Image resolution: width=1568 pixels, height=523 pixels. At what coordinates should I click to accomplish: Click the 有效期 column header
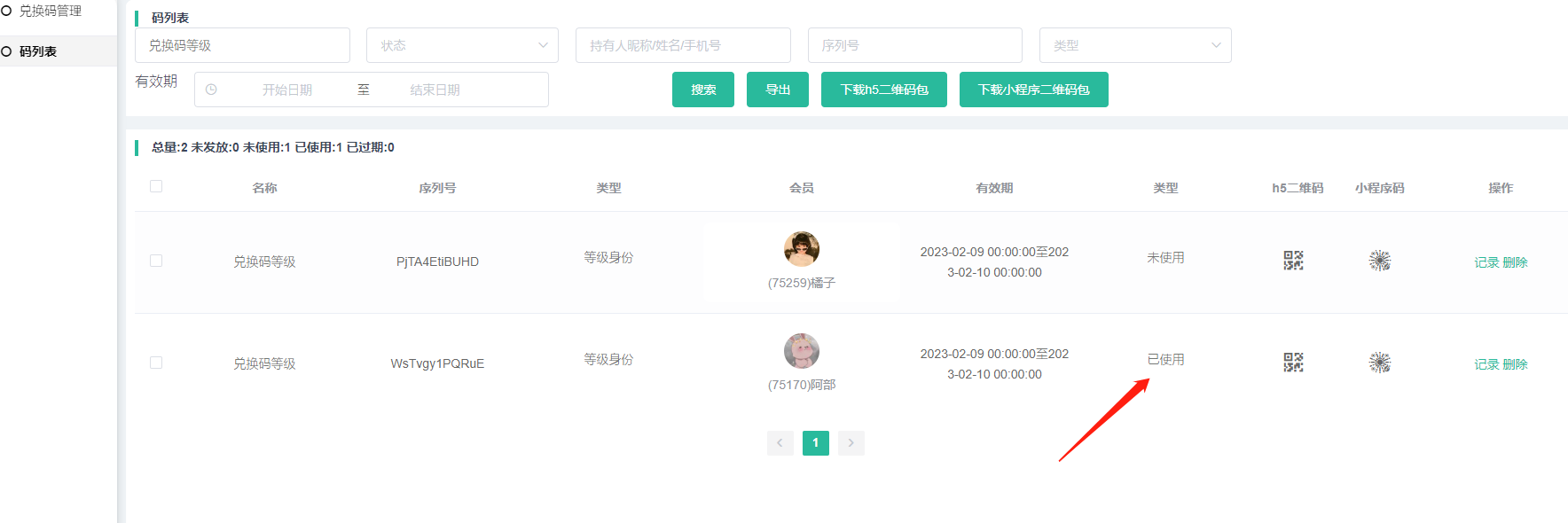[x=994, y=188]
